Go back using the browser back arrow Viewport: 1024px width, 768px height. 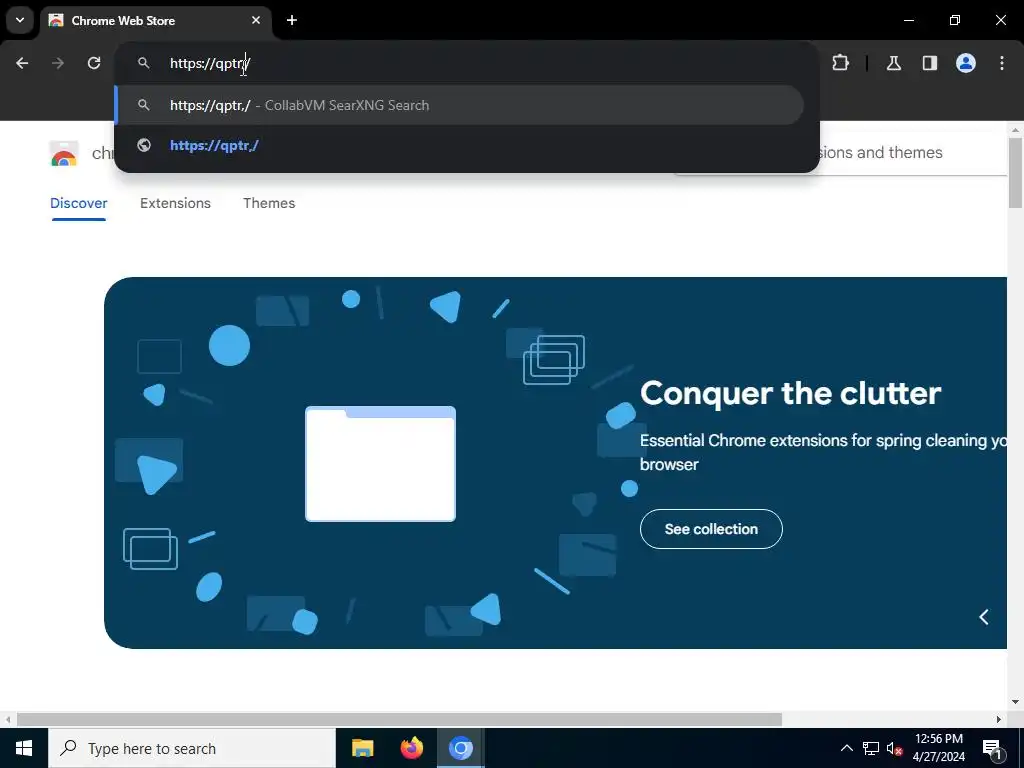(x=22, y=63)
